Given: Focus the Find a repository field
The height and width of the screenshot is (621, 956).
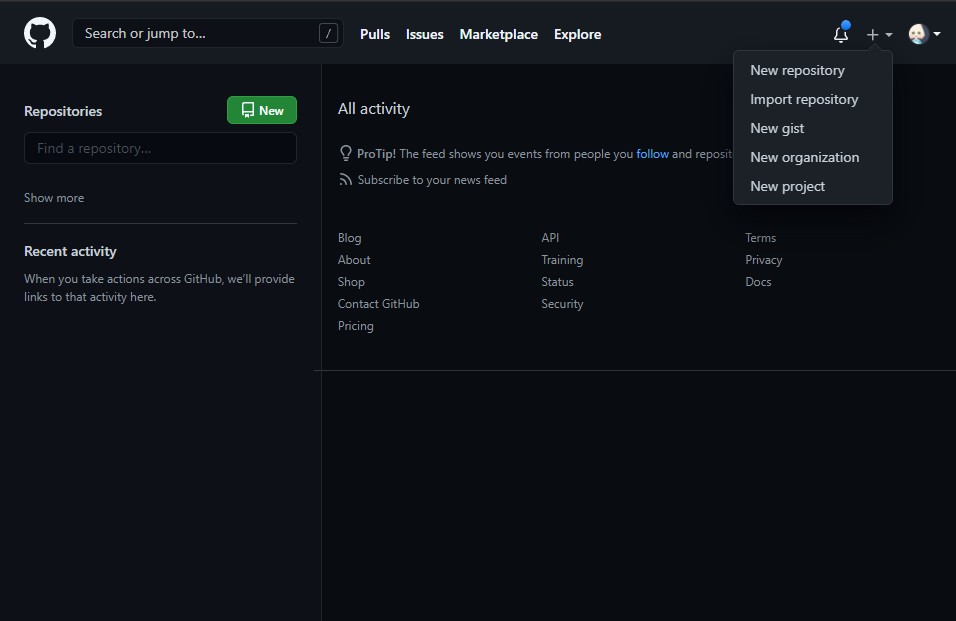Looking at the screenshot, I should pos(160,148).
